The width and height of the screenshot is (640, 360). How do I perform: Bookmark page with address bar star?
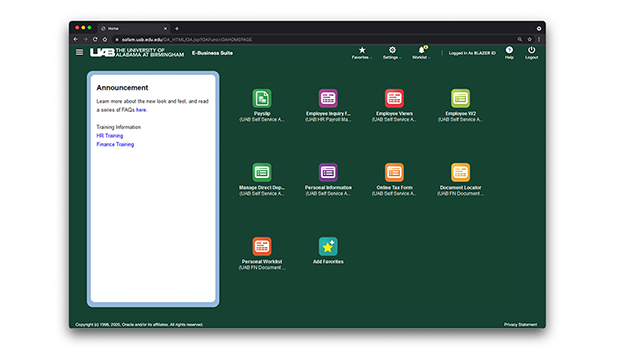[x=529, y=40]
